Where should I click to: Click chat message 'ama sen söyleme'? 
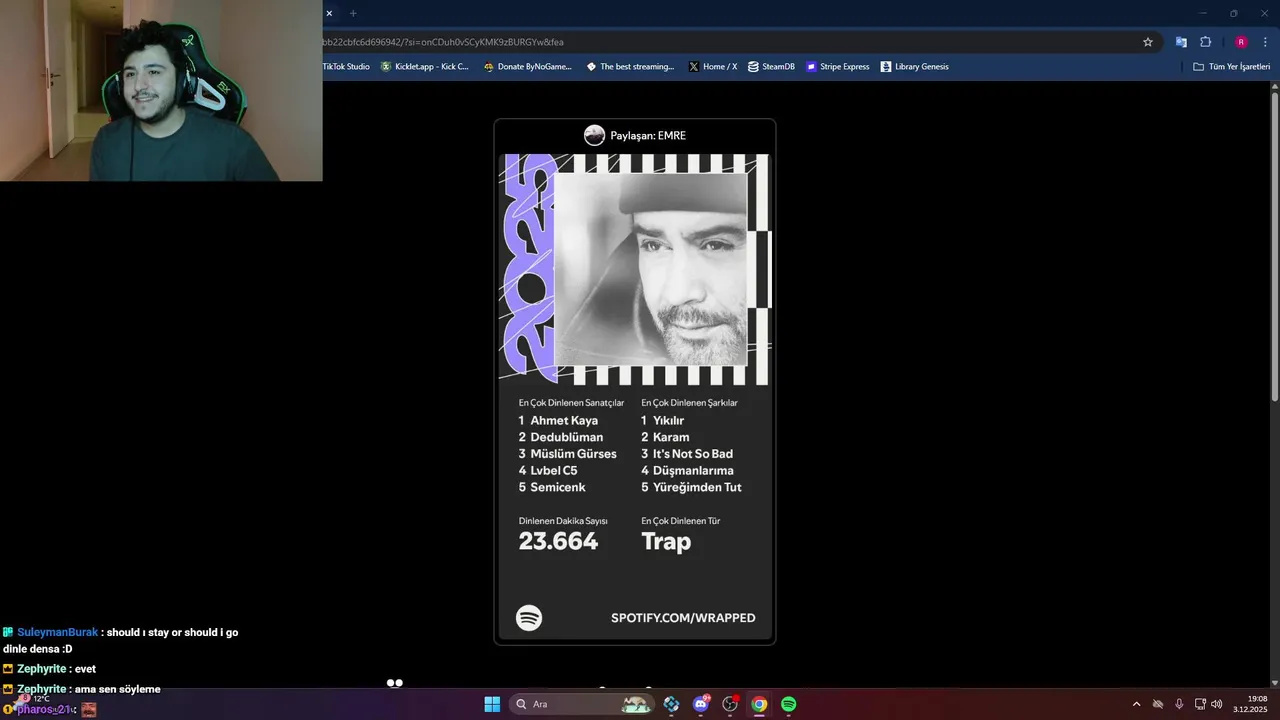(x=117, y=689)
